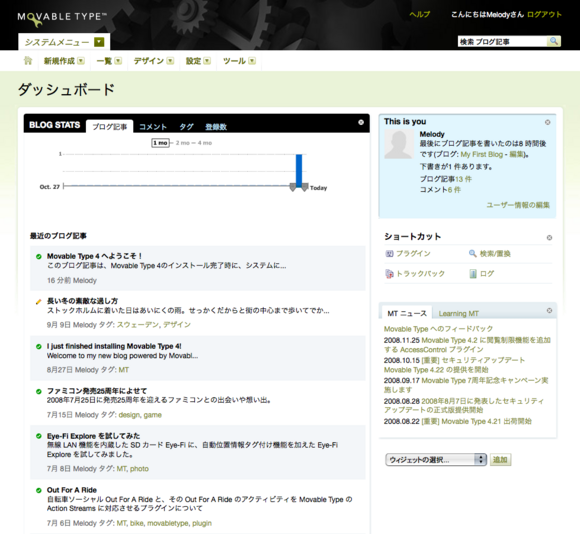The width and height of the screenshot is (580, 534).
Task: Click the プラグイン shortcut icon
Action: click(389, 254)
